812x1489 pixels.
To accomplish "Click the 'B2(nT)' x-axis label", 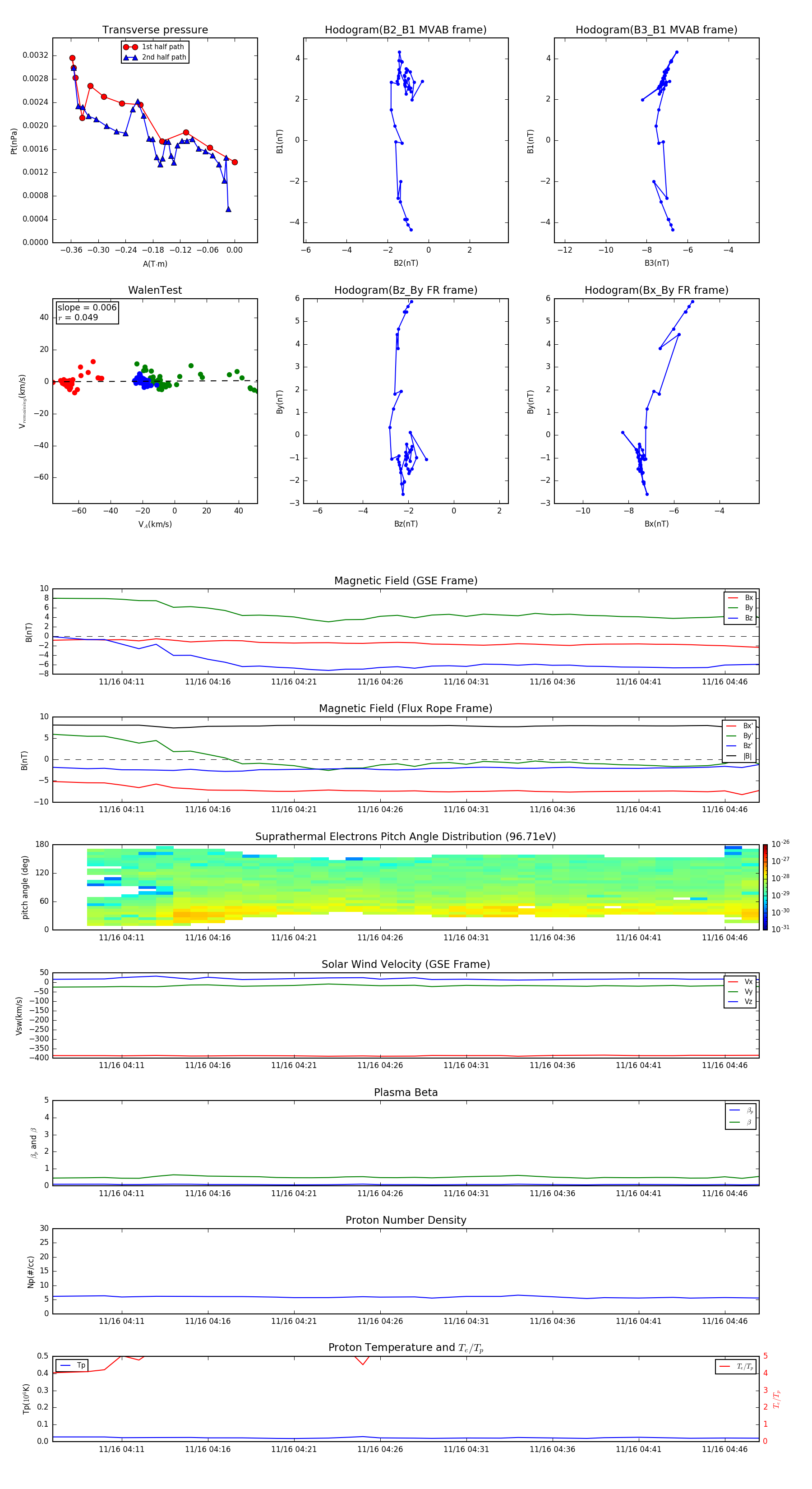I will click(406, 263).
